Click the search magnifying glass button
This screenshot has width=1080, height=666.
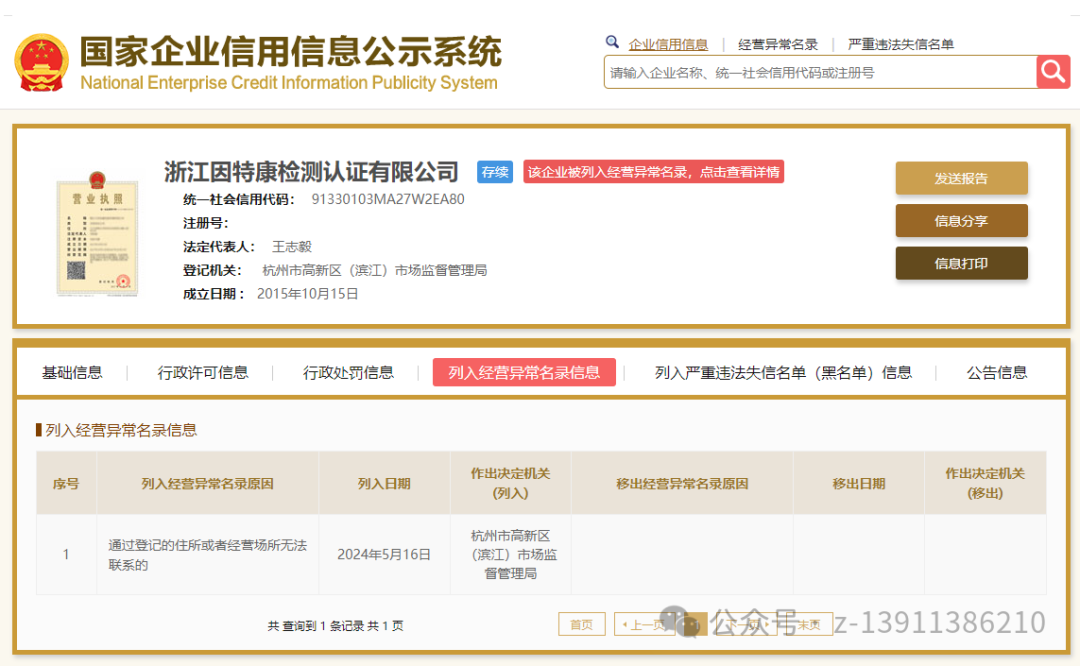(1053, 72)
